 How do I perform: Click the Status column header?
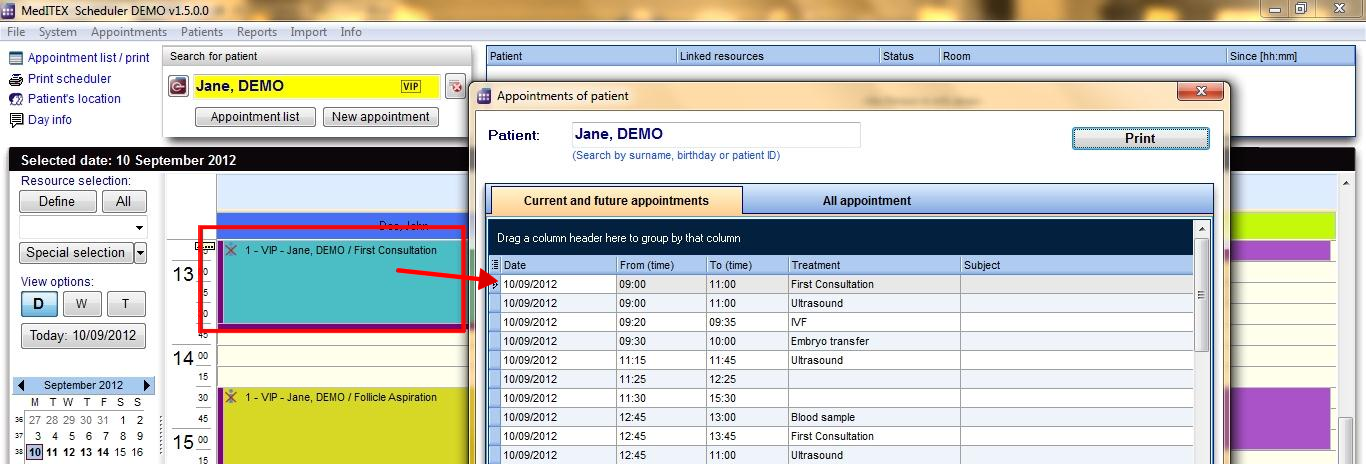tap(909, 56)
